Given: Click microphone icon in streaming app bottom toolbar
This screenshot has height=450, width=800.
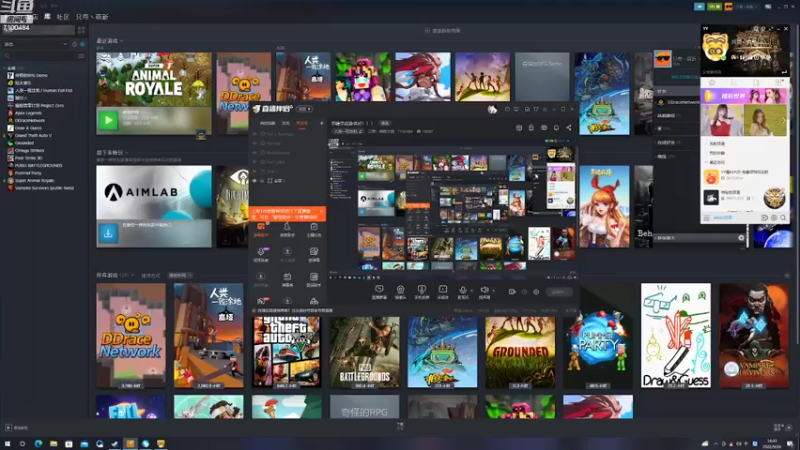Looking at the screenshot, I should pos(463,290).
